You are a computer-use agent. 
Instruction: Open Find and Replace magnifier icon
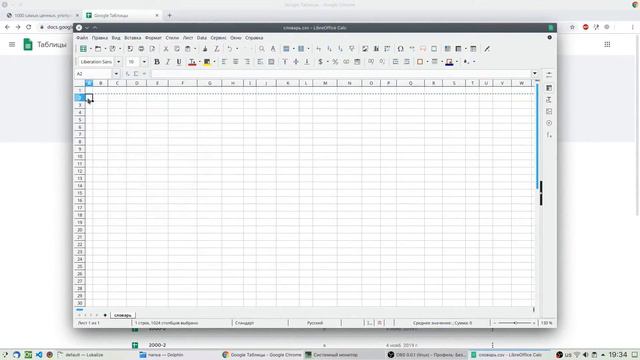pyautogui.click(x=262, y=49)
